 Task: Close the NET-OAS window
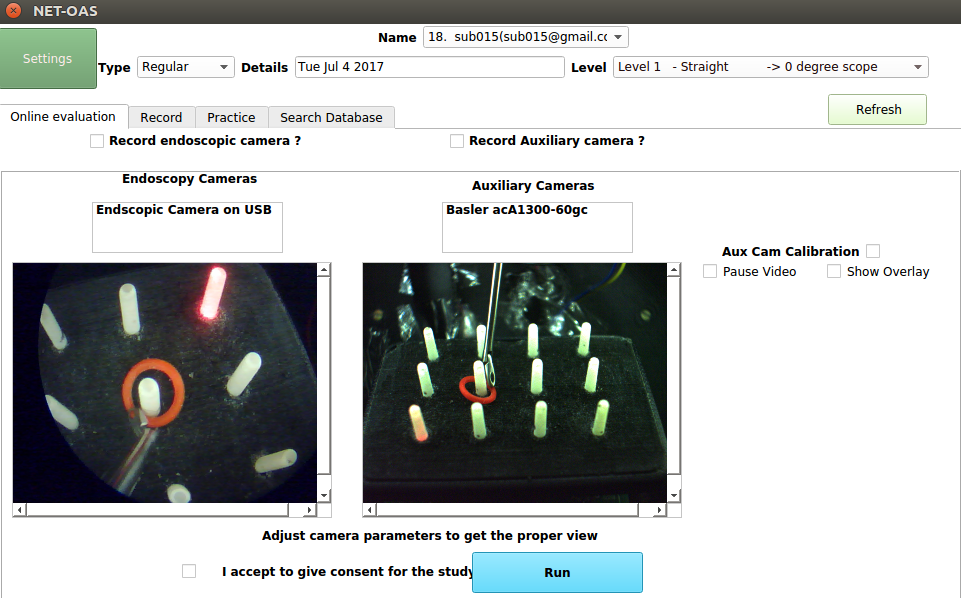[13, 10]
